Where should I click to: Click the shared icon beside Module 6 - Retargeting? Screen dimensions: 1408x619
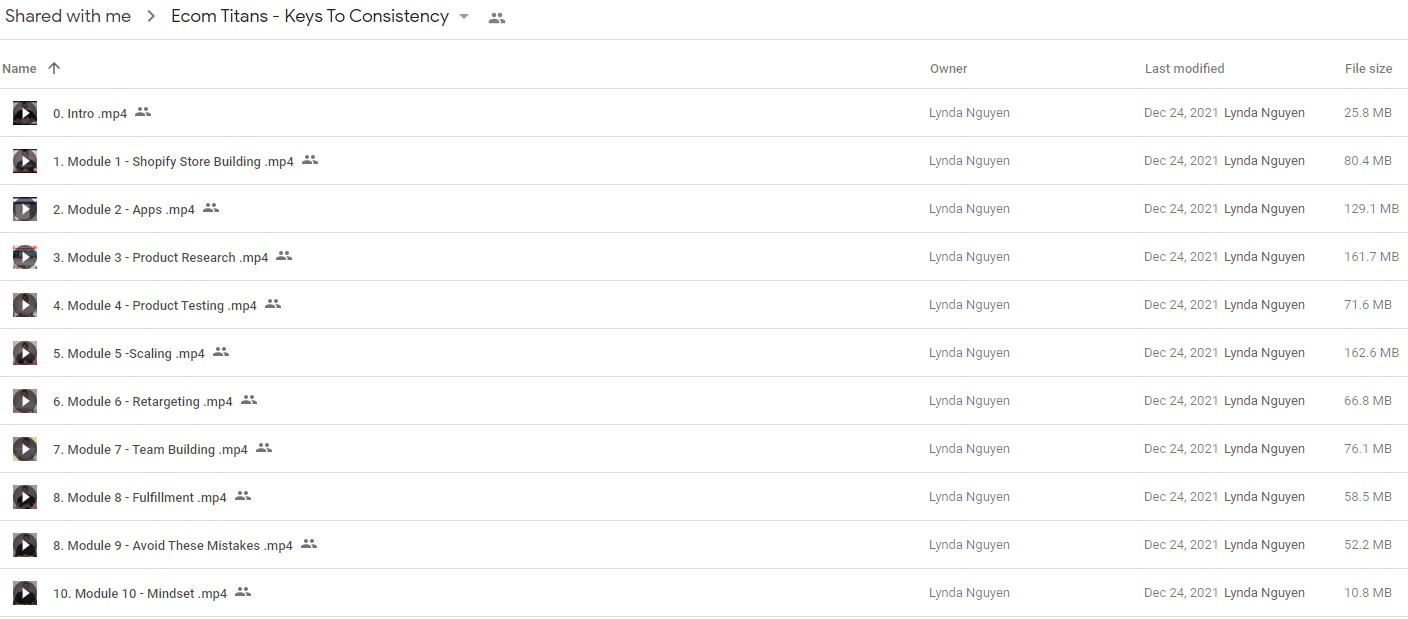(249, 400)
